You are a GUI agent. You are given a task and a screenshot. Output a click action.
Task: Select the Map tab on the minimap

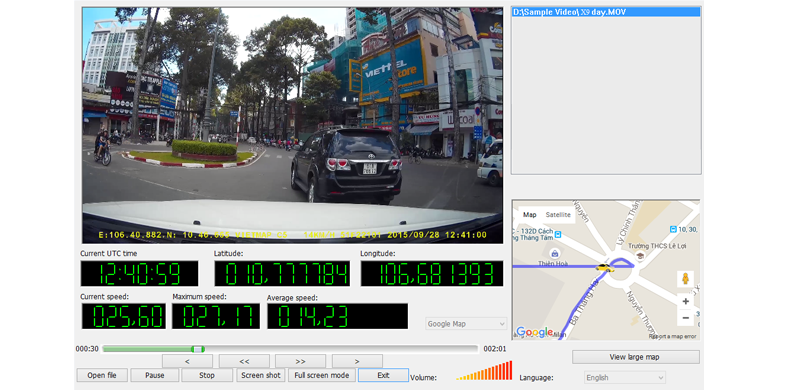point(529,215)
